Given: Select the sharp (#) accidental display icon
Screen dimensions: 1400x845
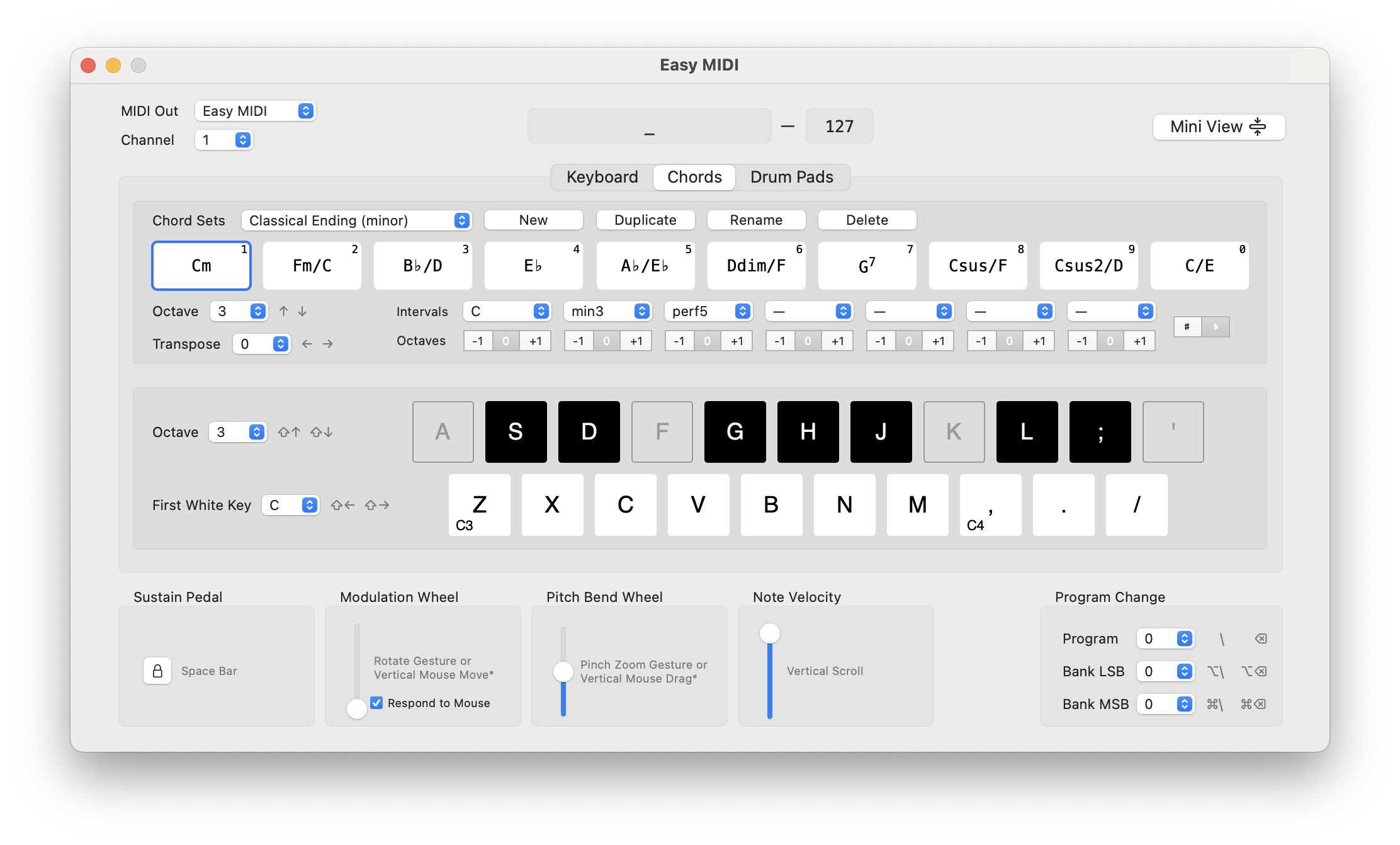Looking at the screenshot, I should click(1187, 327).
